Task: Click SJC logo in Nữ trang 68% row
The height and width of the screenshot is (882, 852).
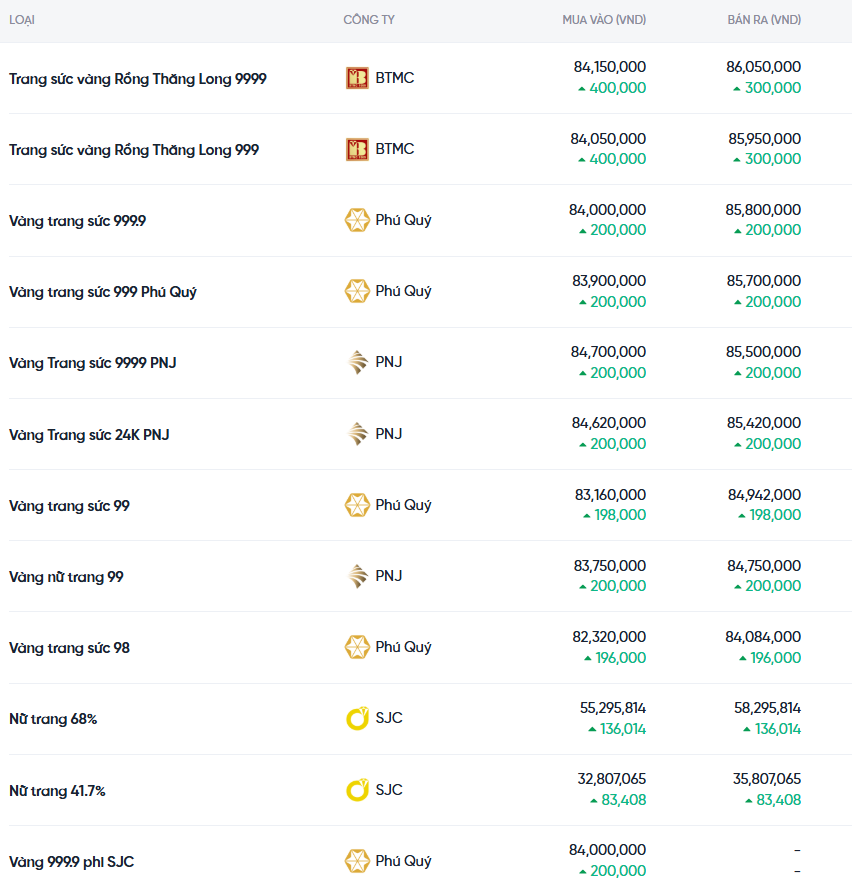Action: point(357,718)
